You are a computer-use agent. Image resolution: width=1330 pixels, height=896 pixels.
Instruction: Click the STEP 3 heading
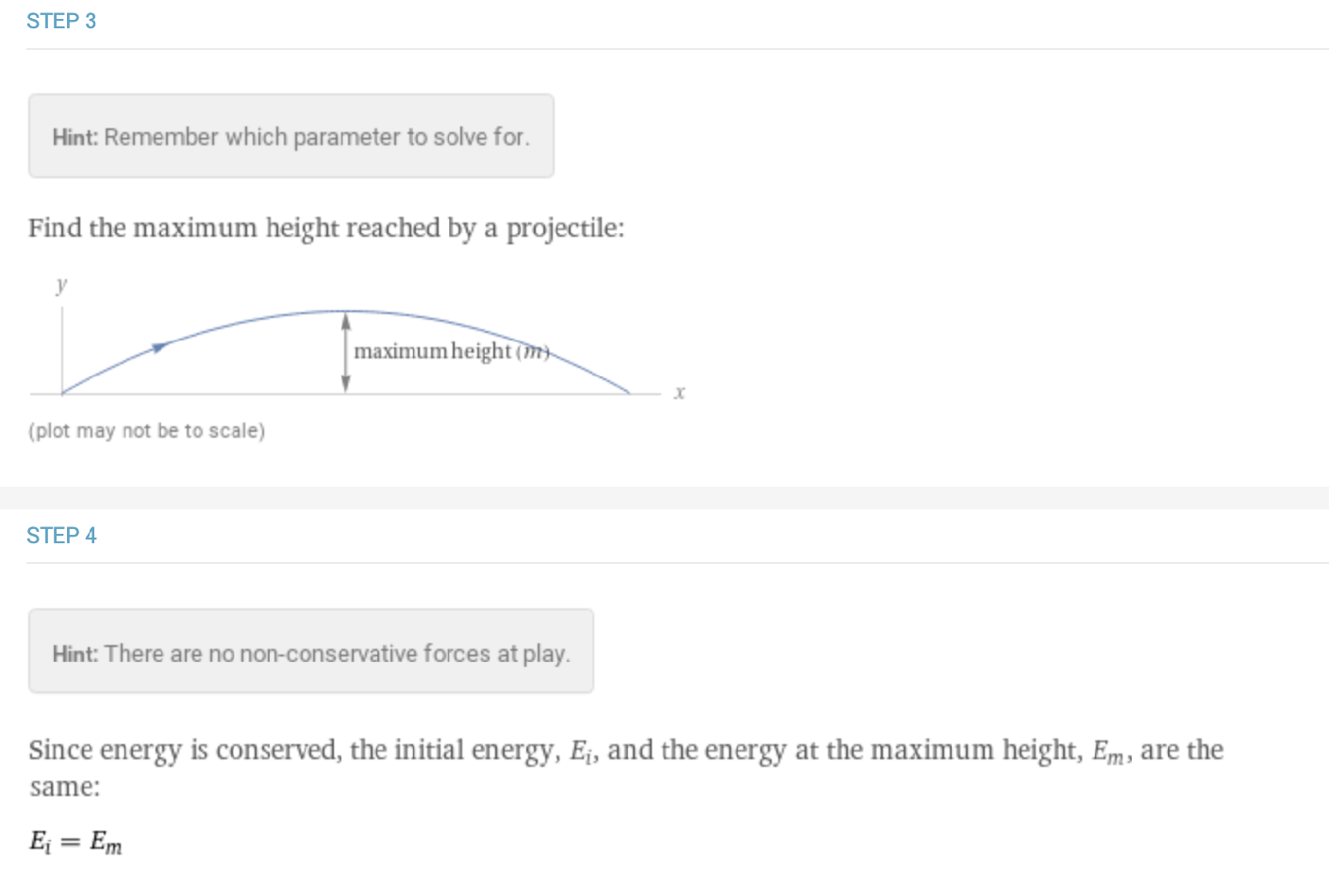click(x=61, y=21)
